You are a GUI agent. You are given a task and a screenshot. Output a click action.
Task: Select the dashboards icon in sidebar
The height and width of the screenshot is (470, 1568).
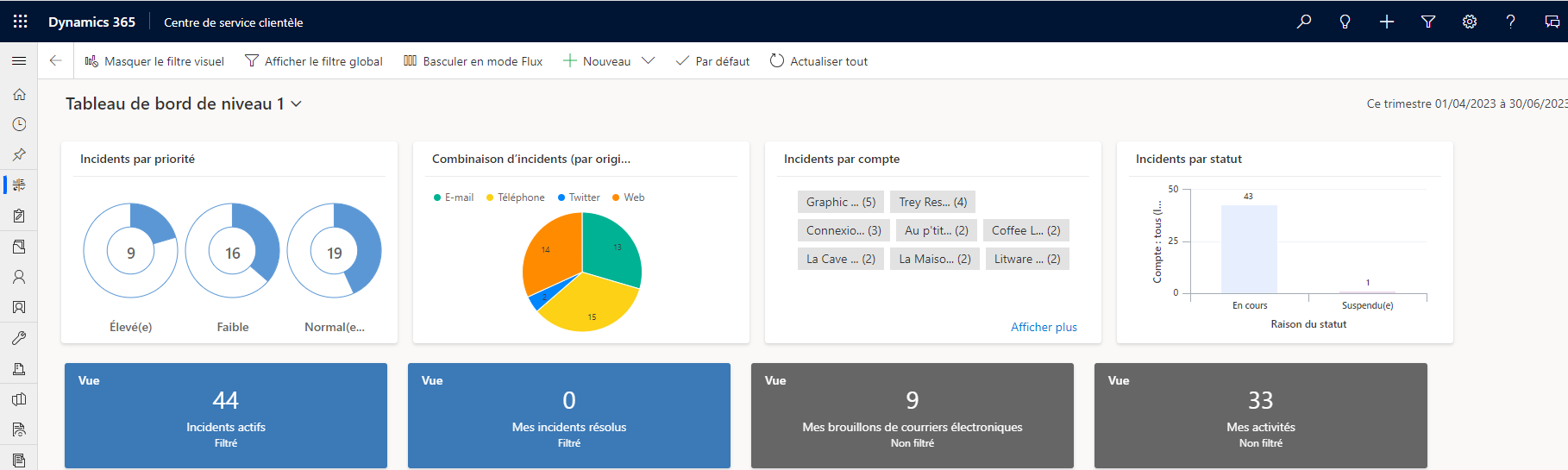click(x=19, y=185)
